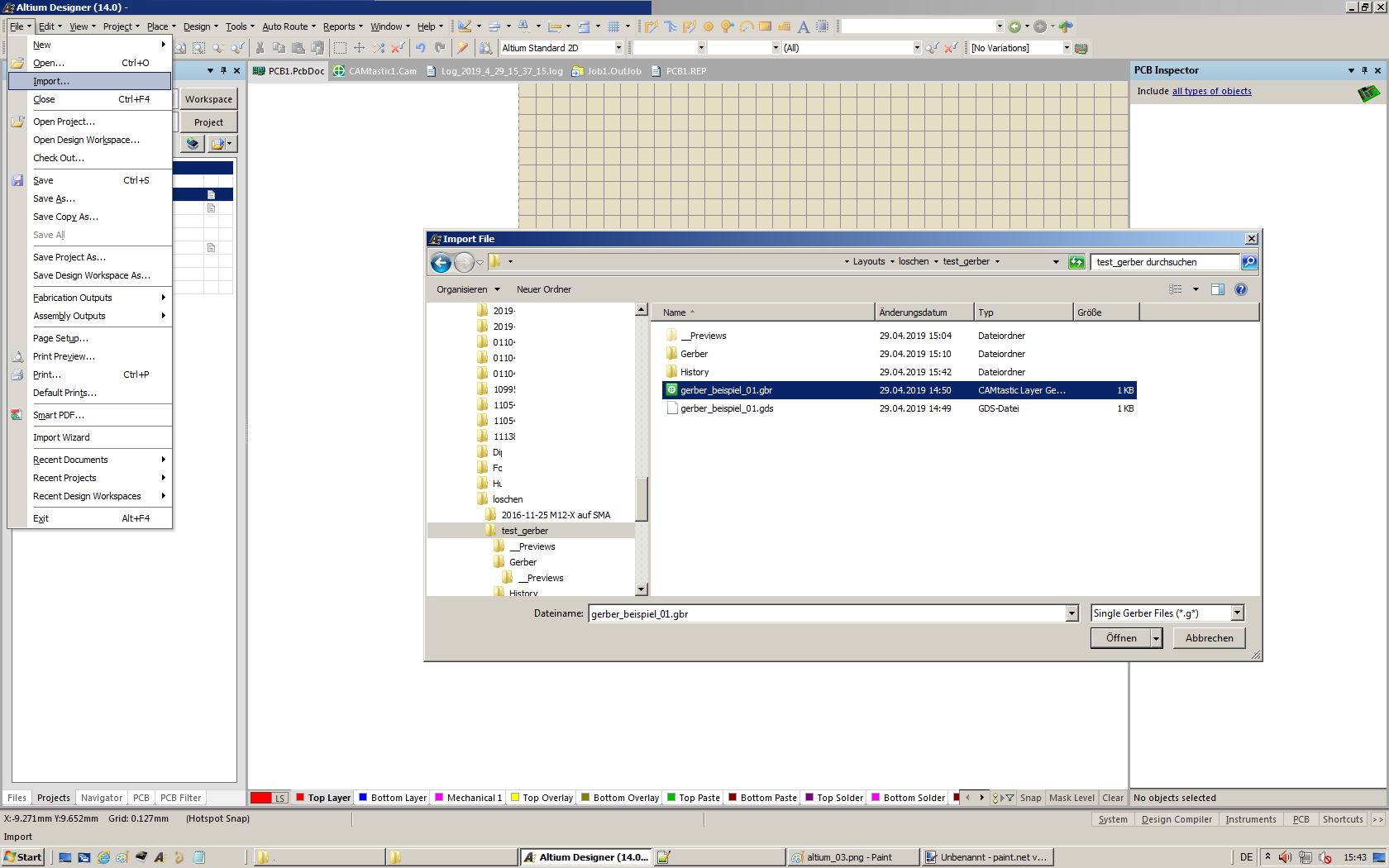Open the Single Gerber Files type dropdown
1389x868 pixels.
[1237, 613]
